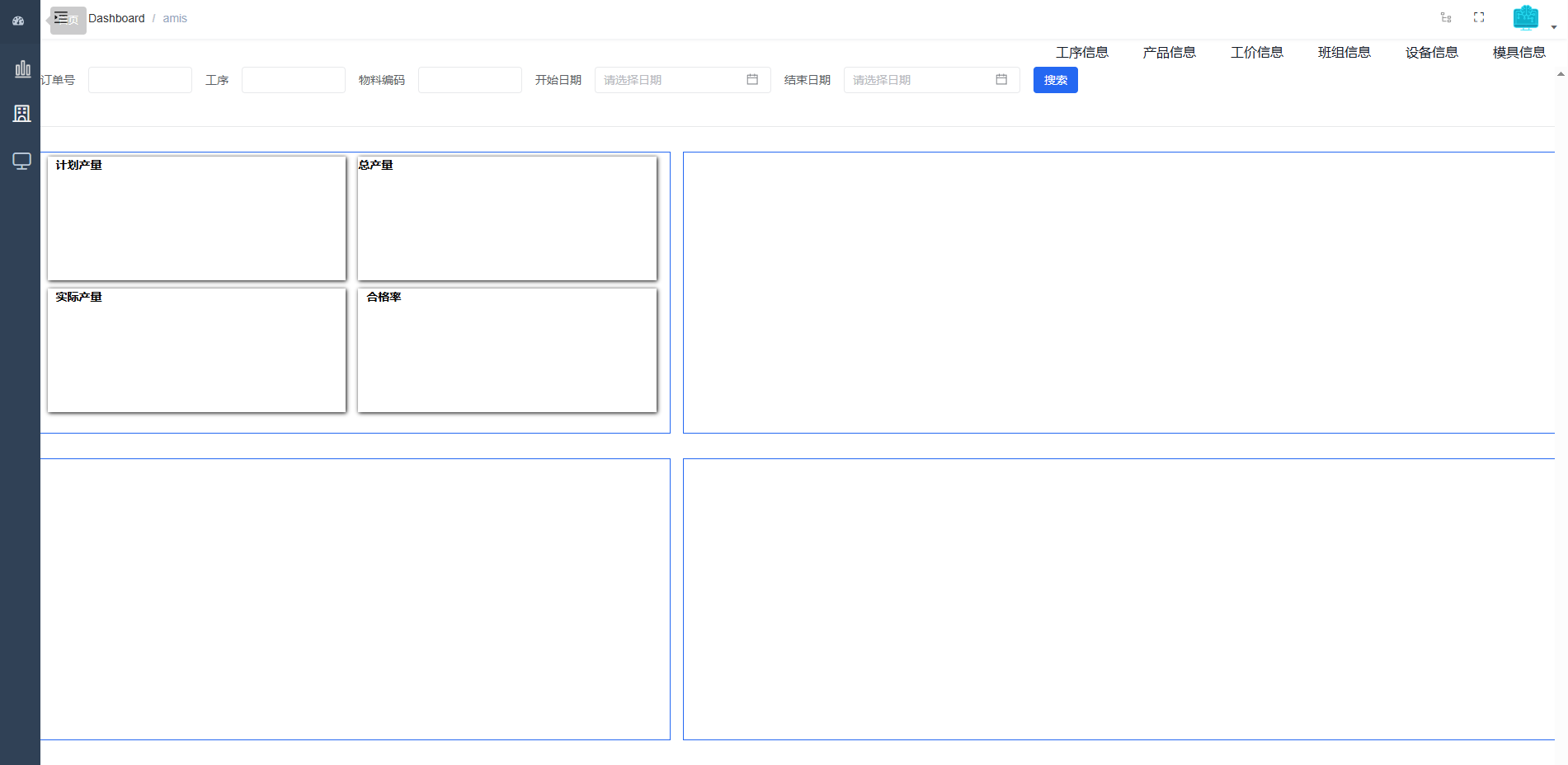Select the 合格率 card
This screenshot has height=765, width=1568.
coord(507,350)
